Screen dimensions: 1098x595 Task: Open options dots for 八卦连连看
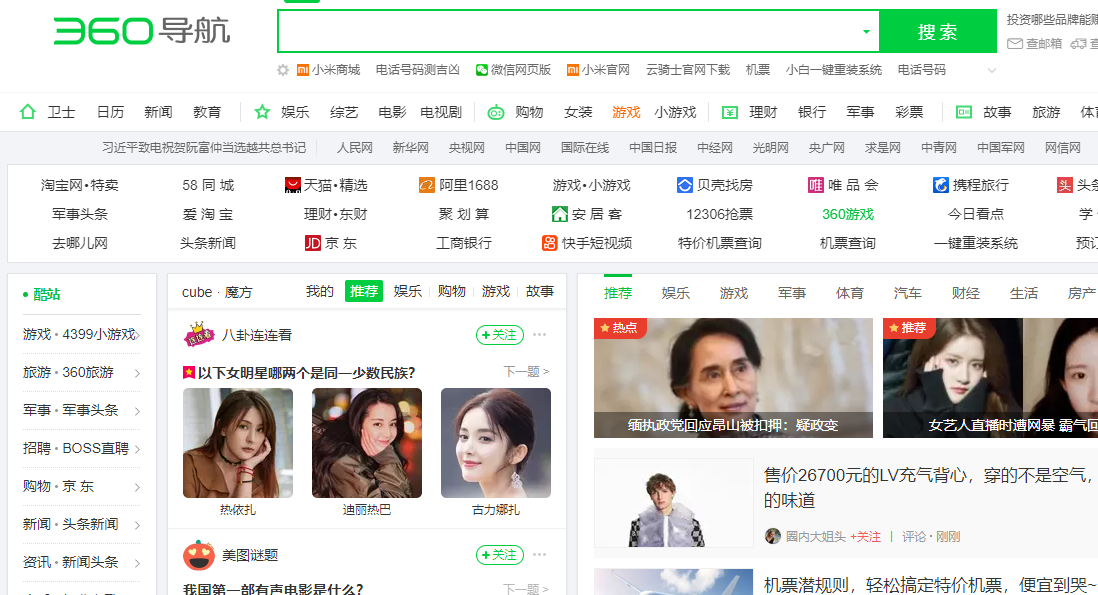[x=539, y=335]
